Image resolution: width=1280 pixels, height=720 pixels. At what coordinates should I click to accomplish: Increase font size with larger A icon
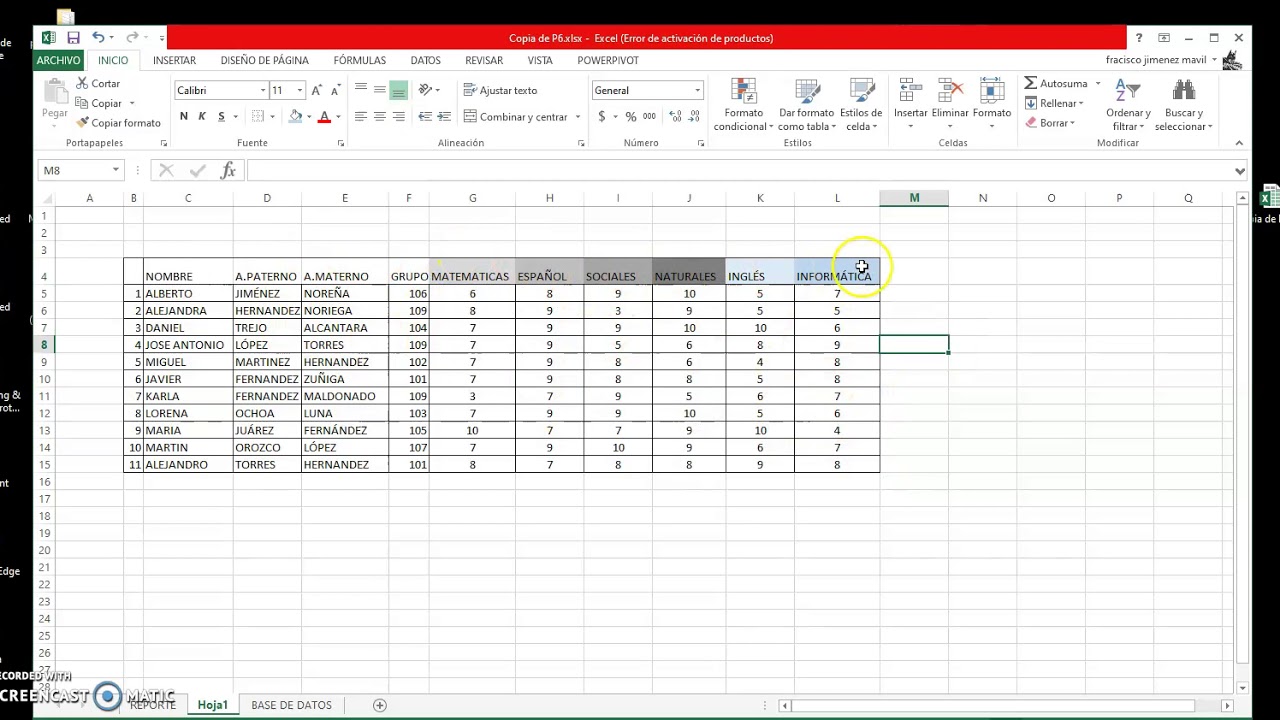(x=317, y=90)
